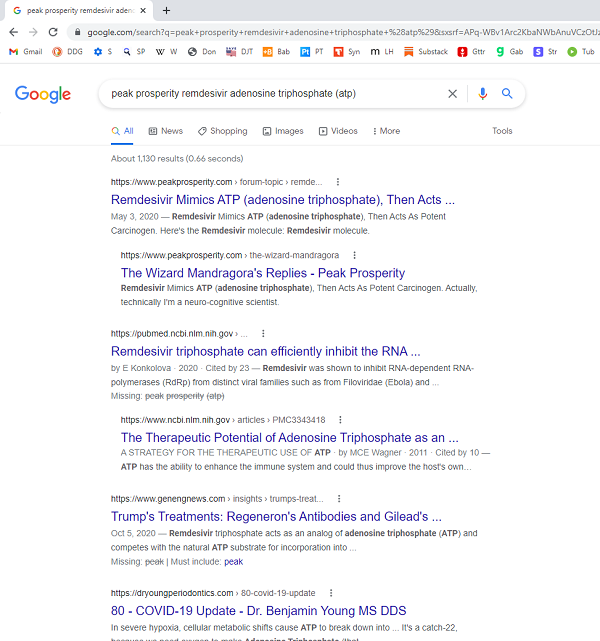Click the dryoungperiodontics.com 80-covid-19-update breadcrumb
The height and width of the screenshot is (641, 600).
click(213, 593)
